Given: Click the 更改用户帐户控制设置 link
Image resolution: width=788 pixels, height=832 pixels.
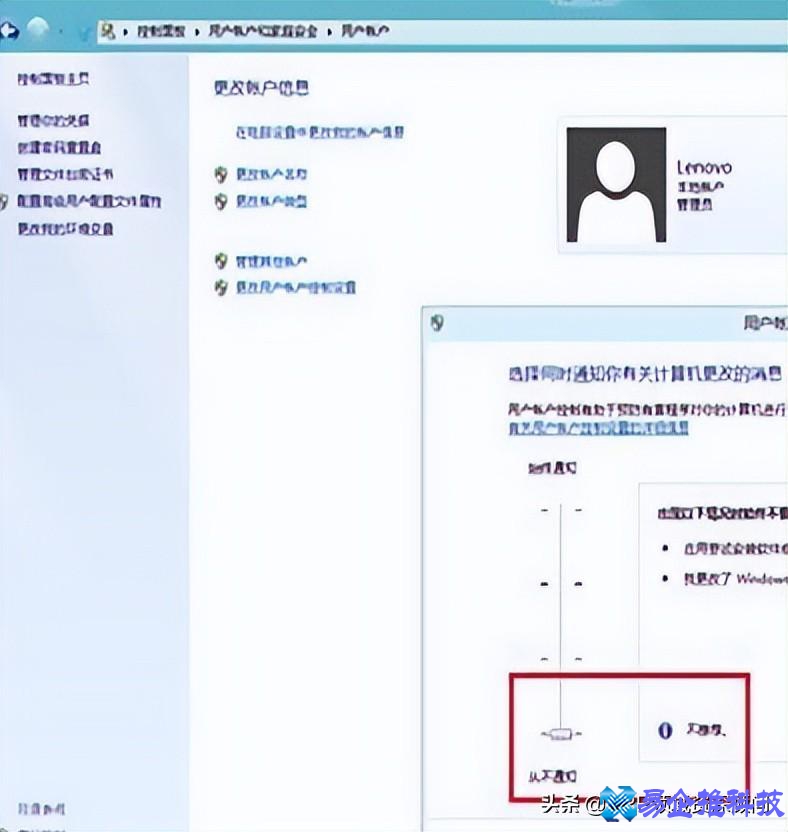Looking at the screenshot, I should (296, 288).
